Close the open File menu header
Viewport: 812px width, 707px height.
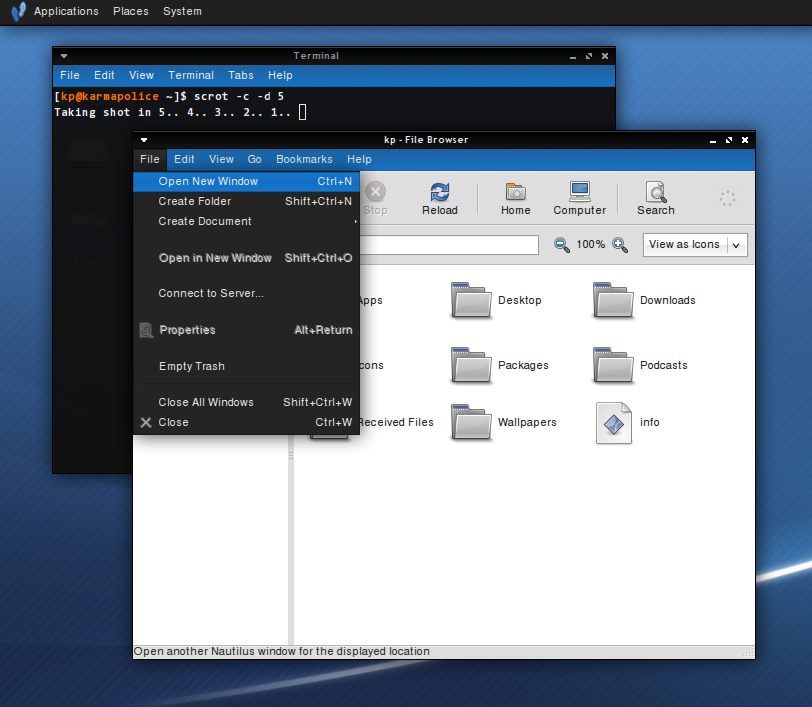coord(150,159)
